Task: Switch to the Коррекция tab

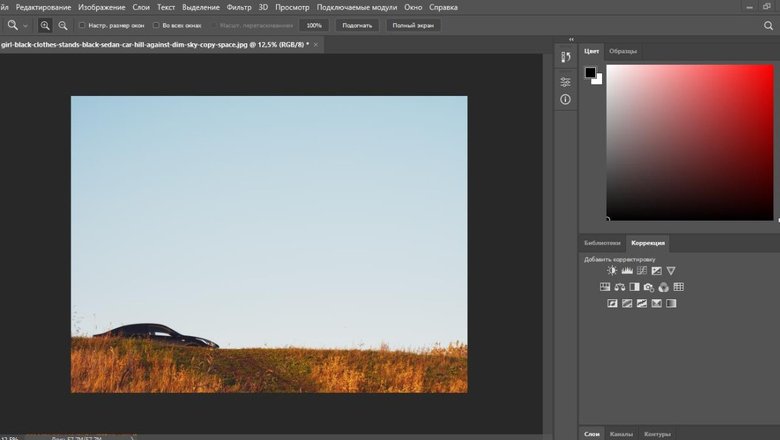Action: [648, 243]
